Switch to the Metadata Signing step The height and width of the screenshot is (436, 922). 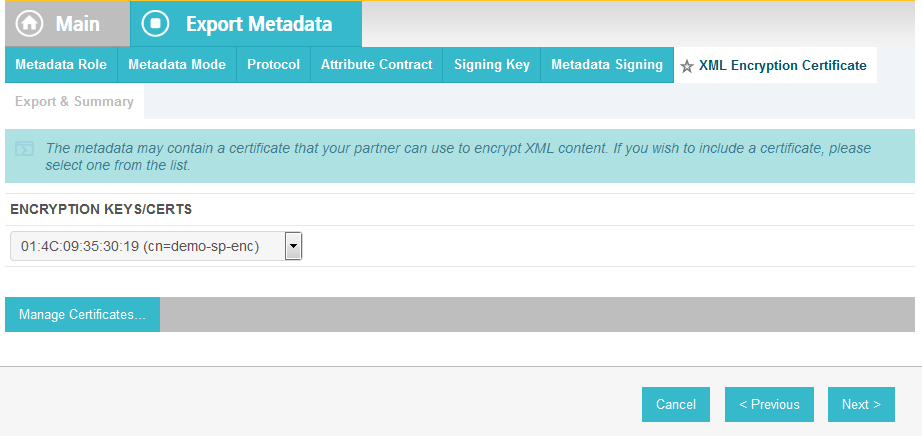607,65
